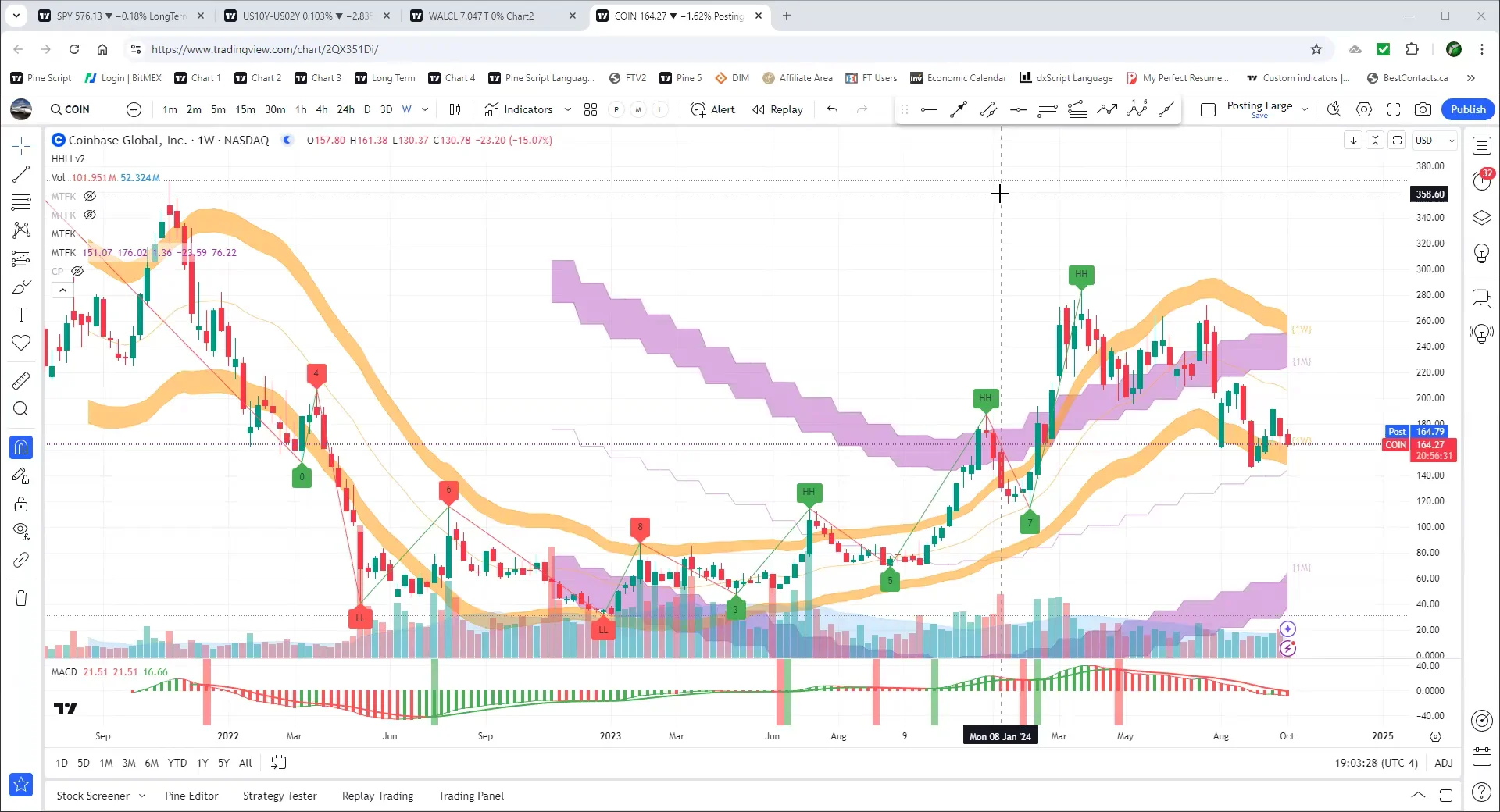Image resolution: width=1500 pixels, height=812 pixels.
Task: Open the calendar panel
Action: click(x=1482, y=757)
